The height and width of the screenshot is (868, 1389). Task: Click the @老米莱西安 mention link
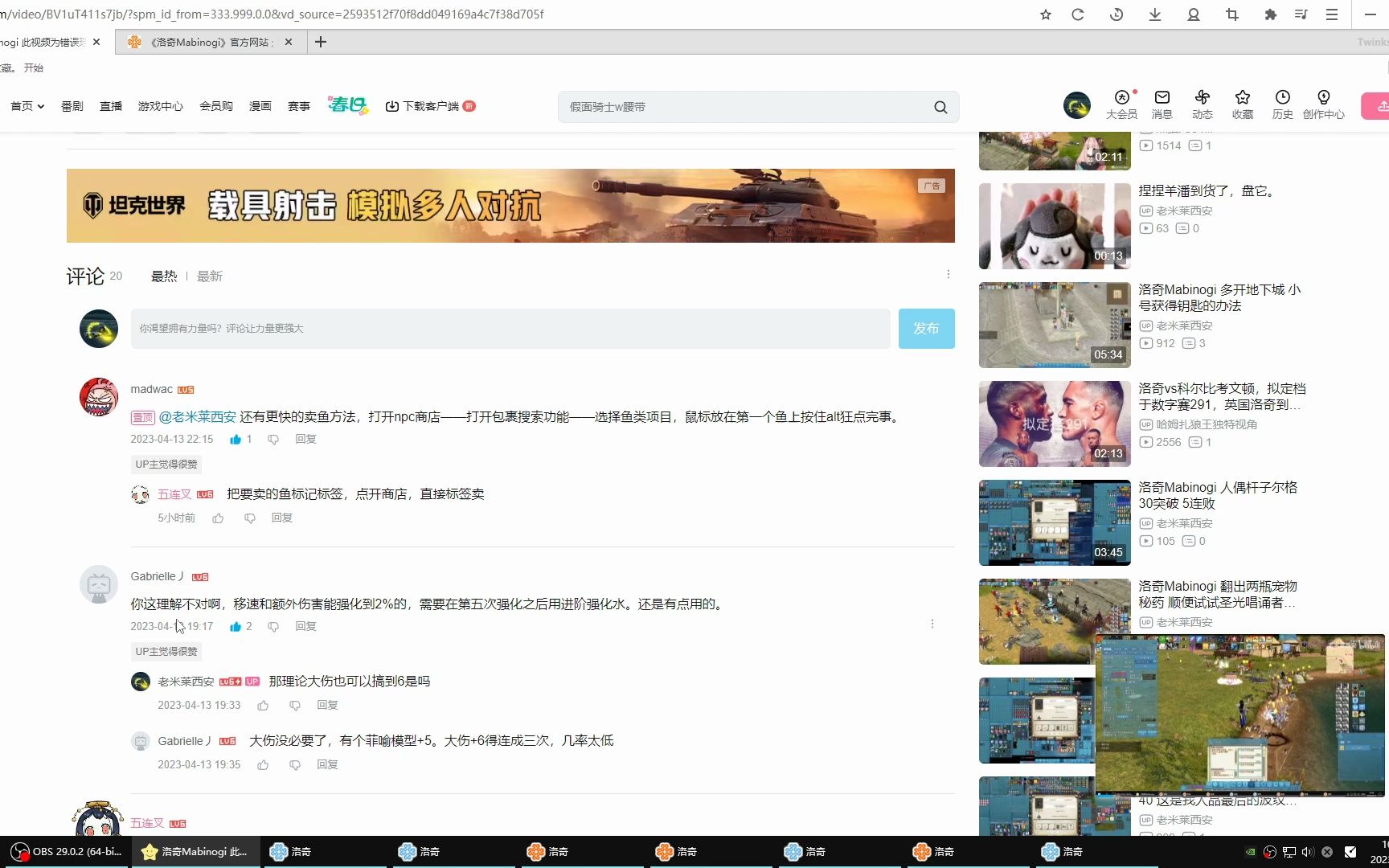click(x=197, y=417)
